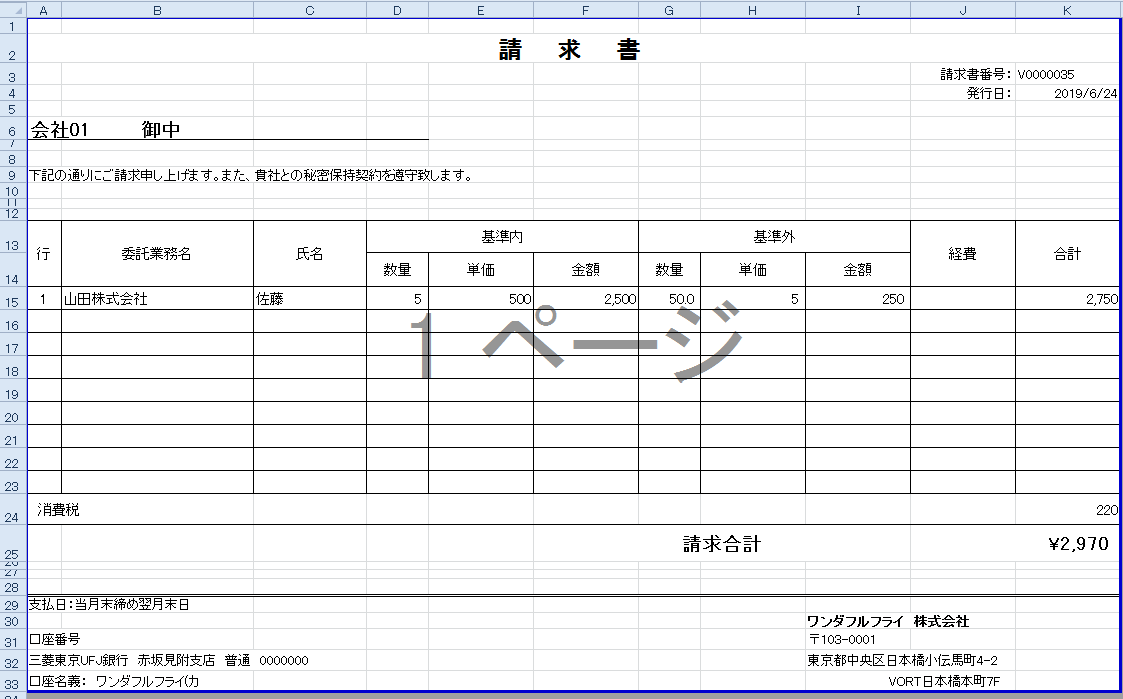Select column A header
Screen dimensions: 1123x699
[x=44, y=10]
